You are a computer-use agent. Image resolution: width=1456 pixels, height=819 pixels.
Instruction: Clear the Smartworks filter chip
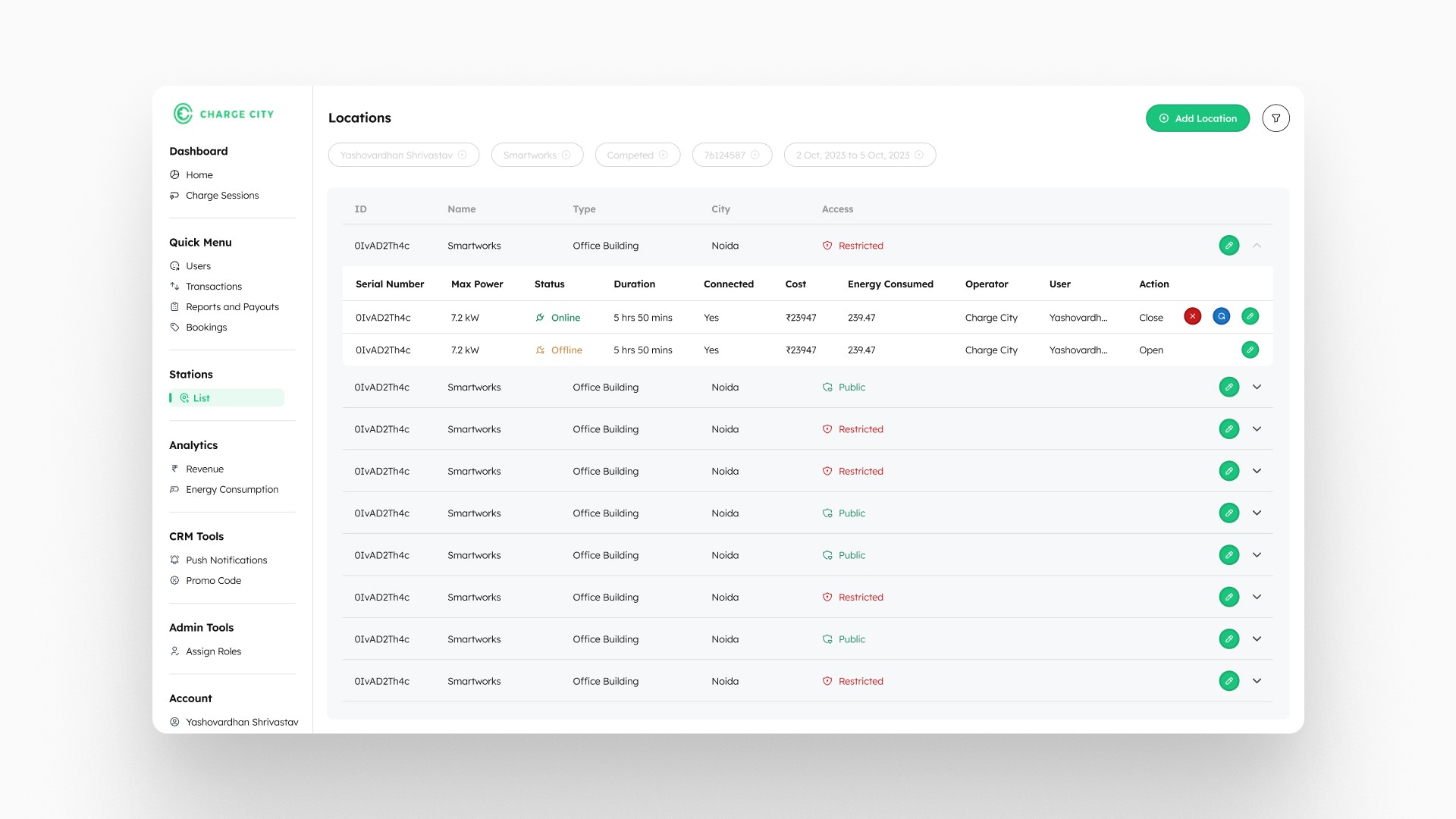click(566, 155)
